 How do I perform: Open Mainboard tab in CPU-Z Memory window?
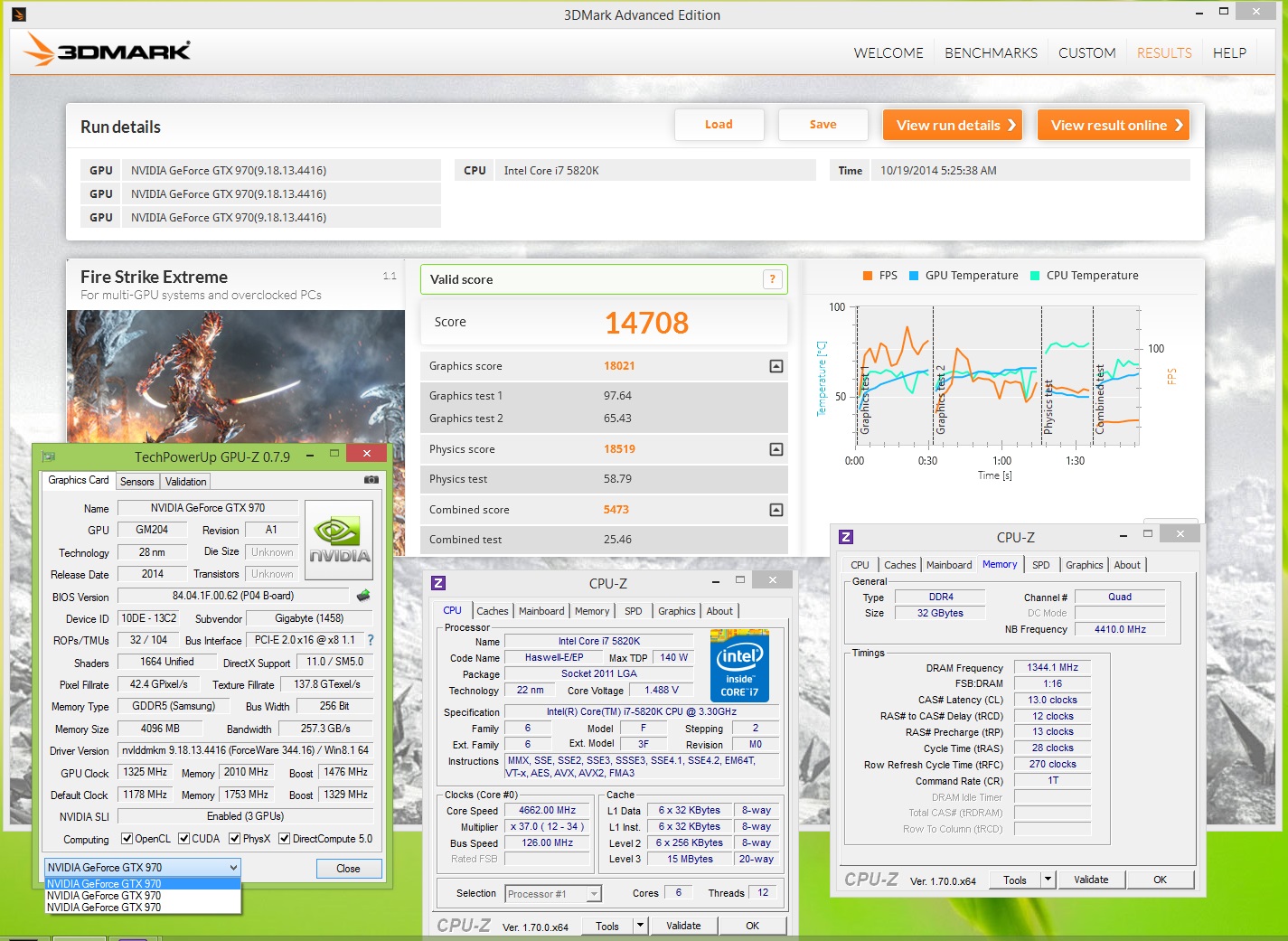coord(949,565)
